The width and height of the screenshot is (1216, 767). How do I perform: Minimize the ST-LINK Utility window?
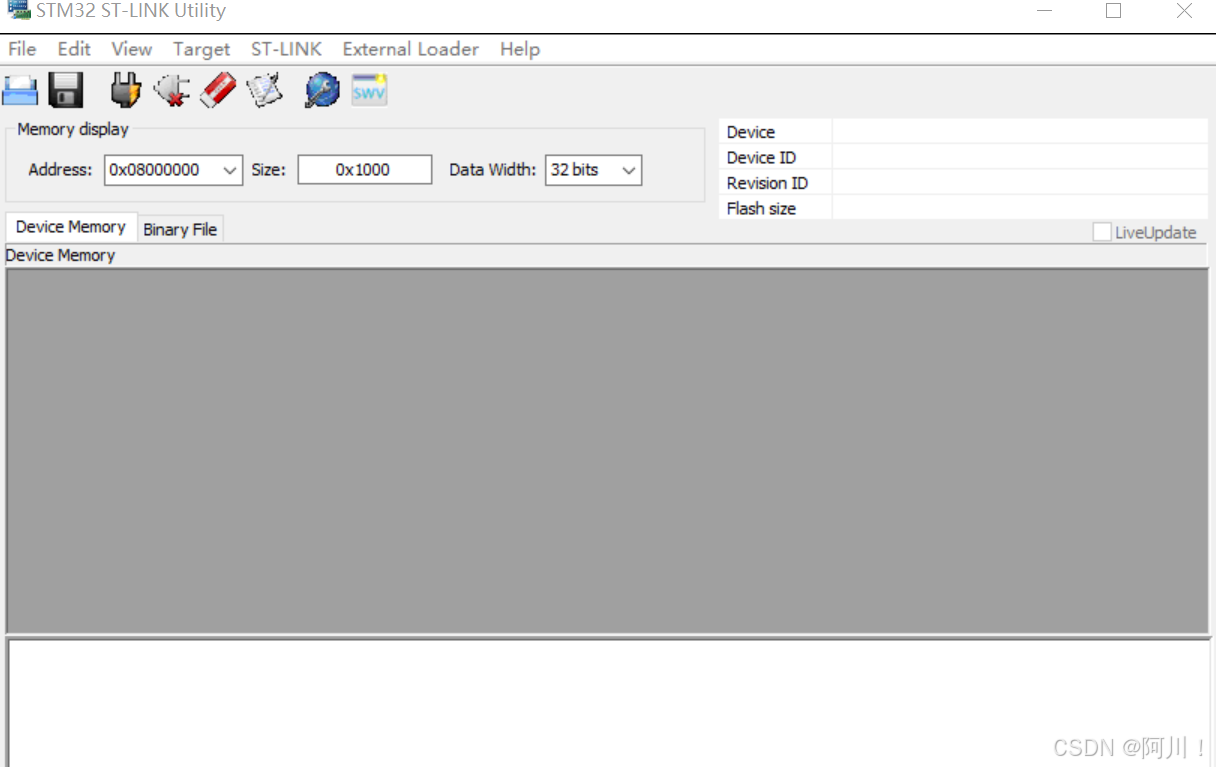click(x=1045, y=11)
